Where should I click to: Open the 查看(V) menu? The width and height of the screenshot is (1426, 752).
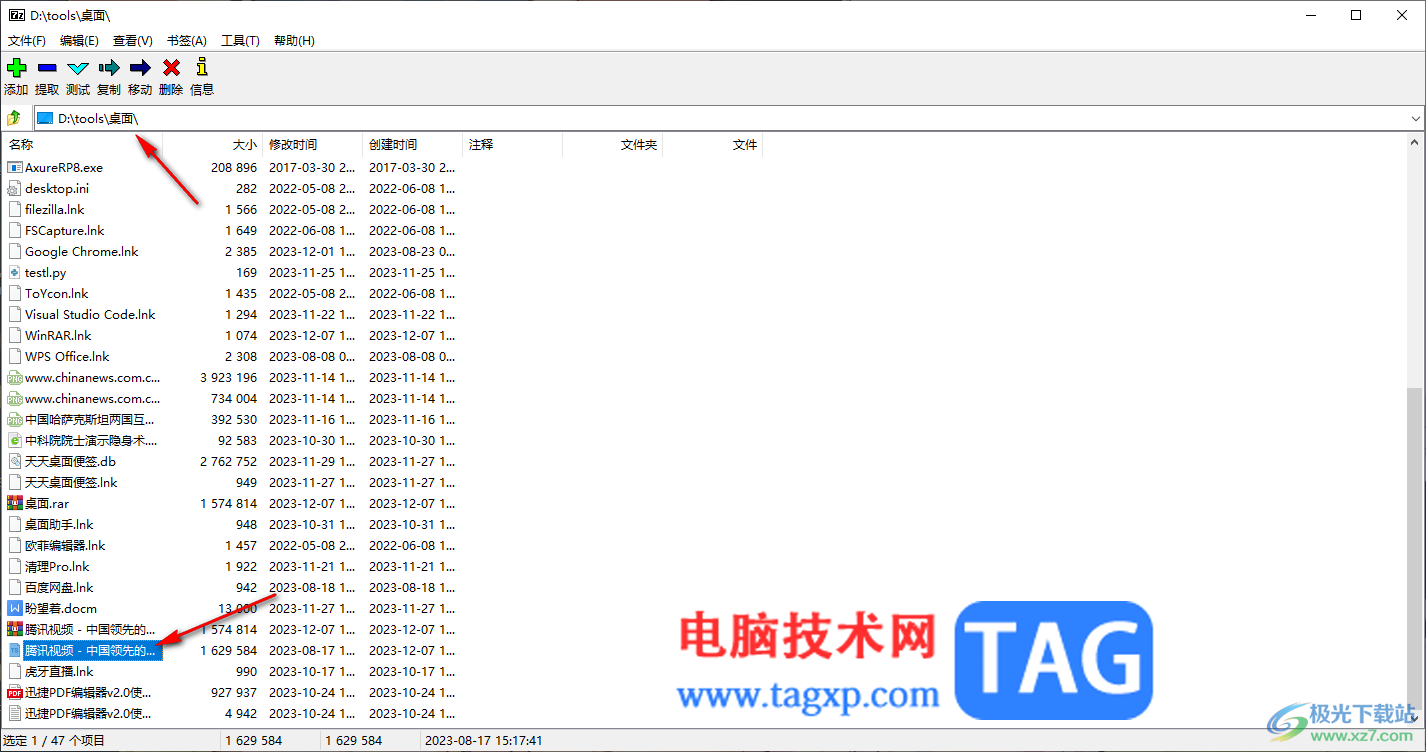click(x=133, y=41)
